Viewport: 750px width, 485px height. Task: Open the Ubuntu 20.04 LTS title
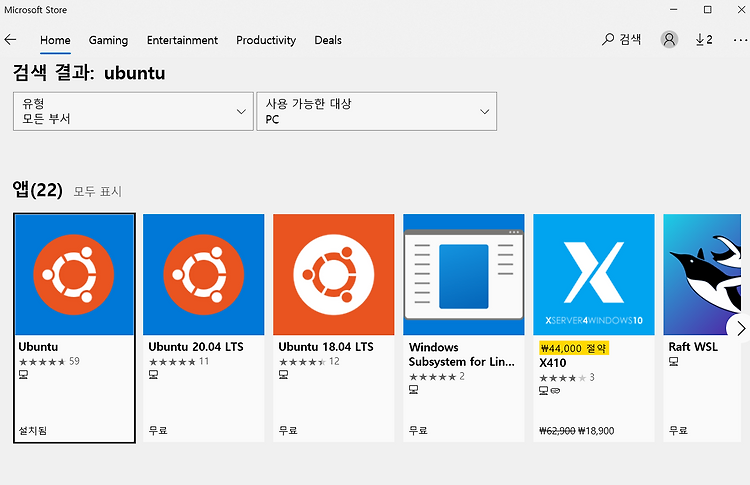click(196, 347)
